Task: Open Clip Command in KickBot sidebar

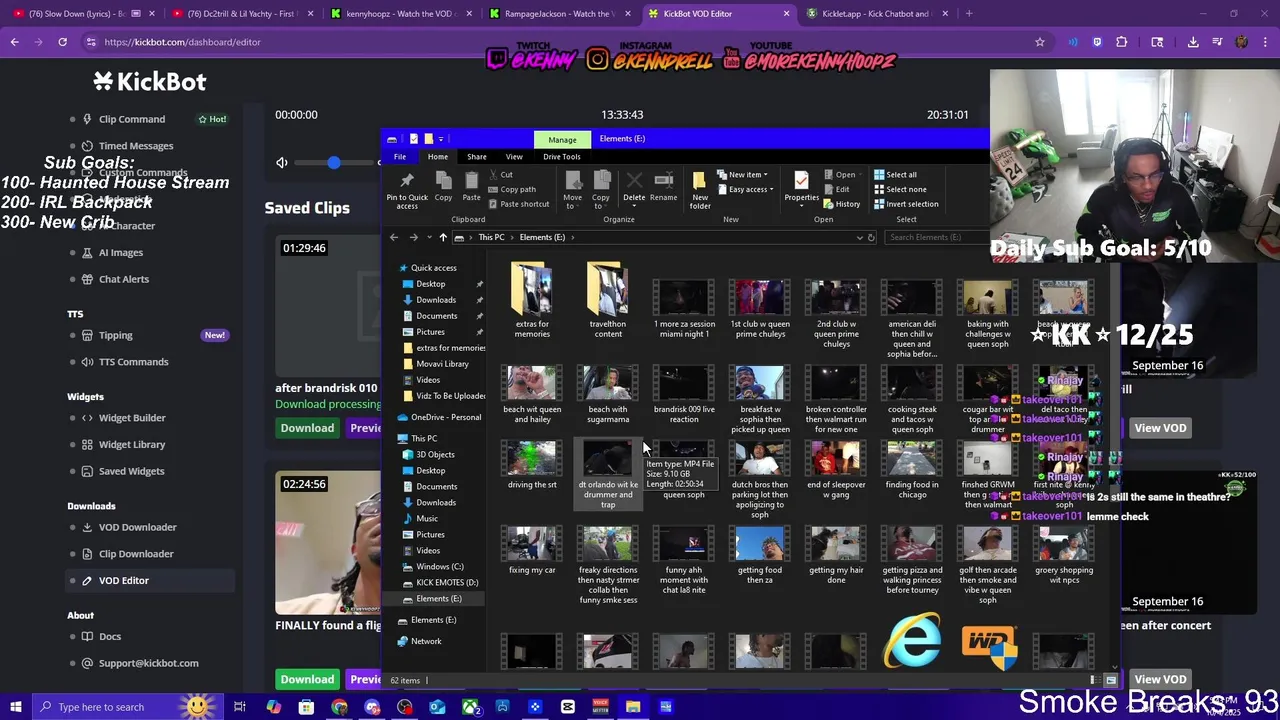Action: coord(131,119)
